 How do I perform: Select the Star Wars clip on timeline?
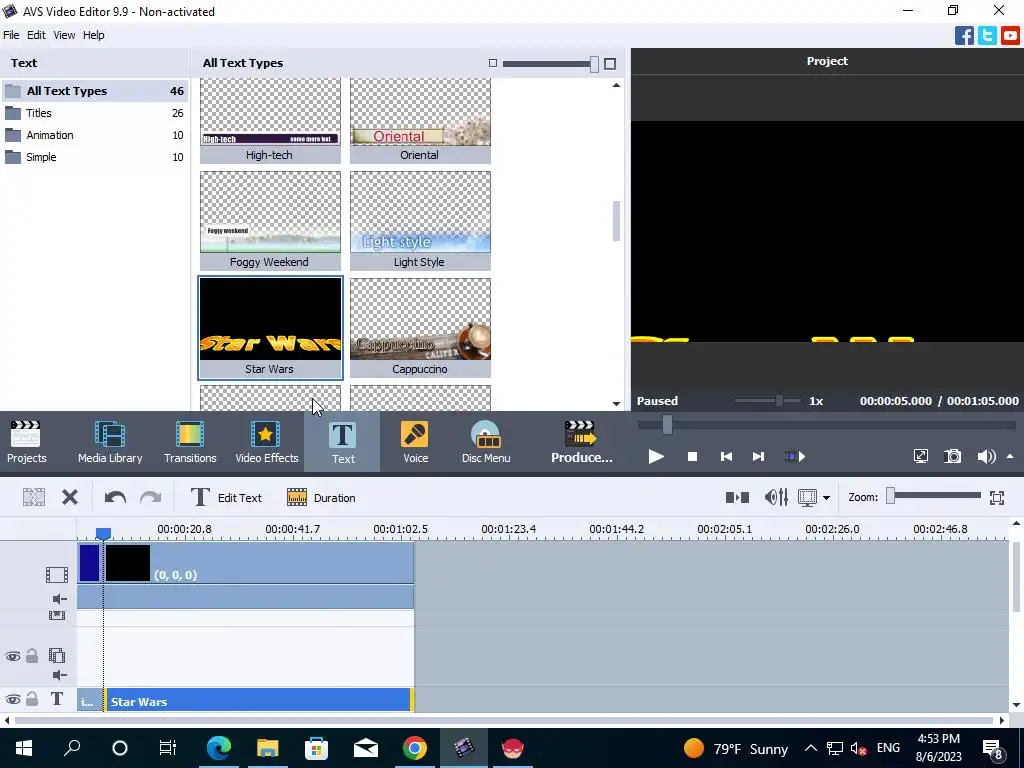259,701
